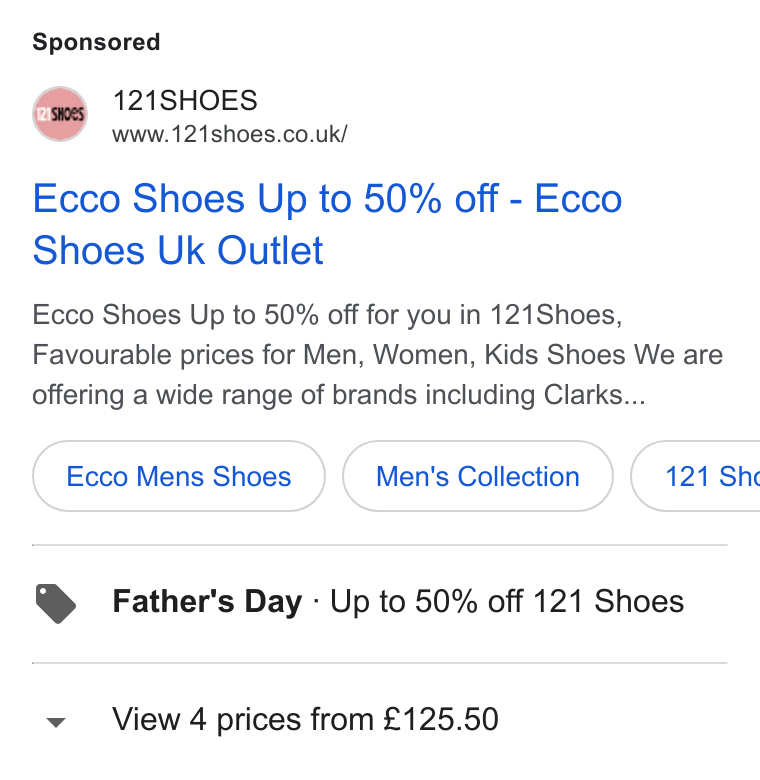
Task: Click the £125.50 starting price
Action: [x=440, y=719]
